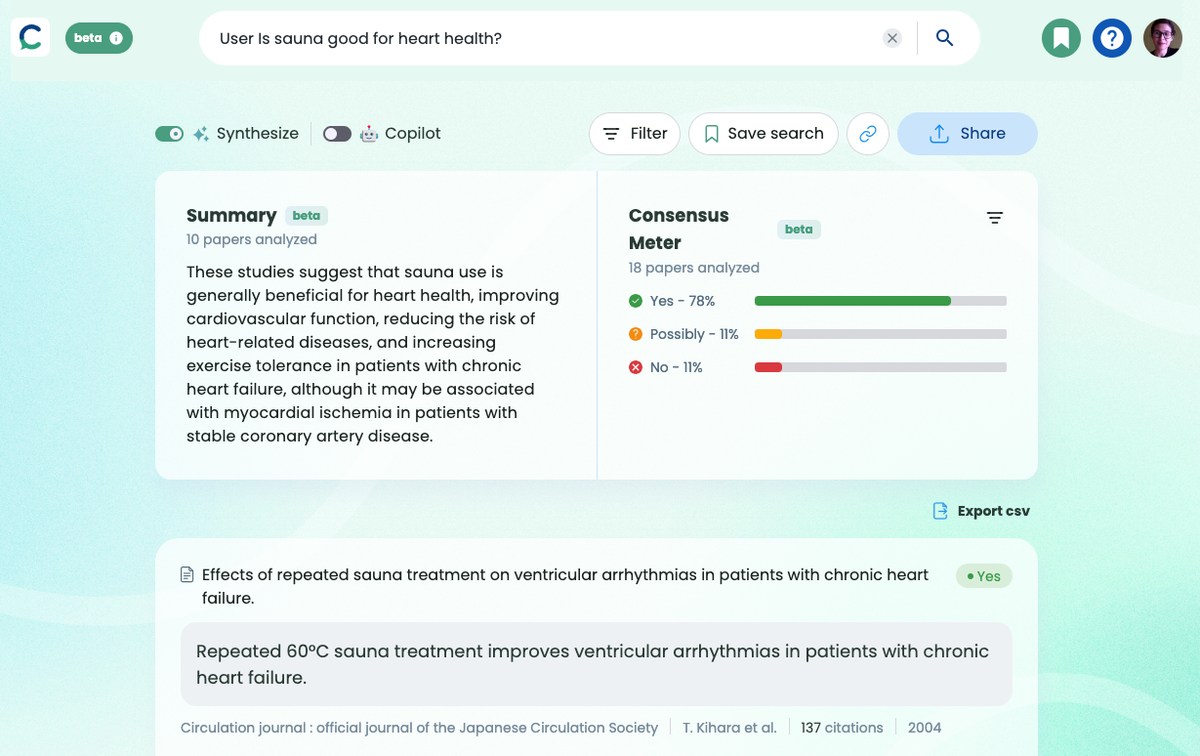Clear the search query with X icon

coord(892,38)
